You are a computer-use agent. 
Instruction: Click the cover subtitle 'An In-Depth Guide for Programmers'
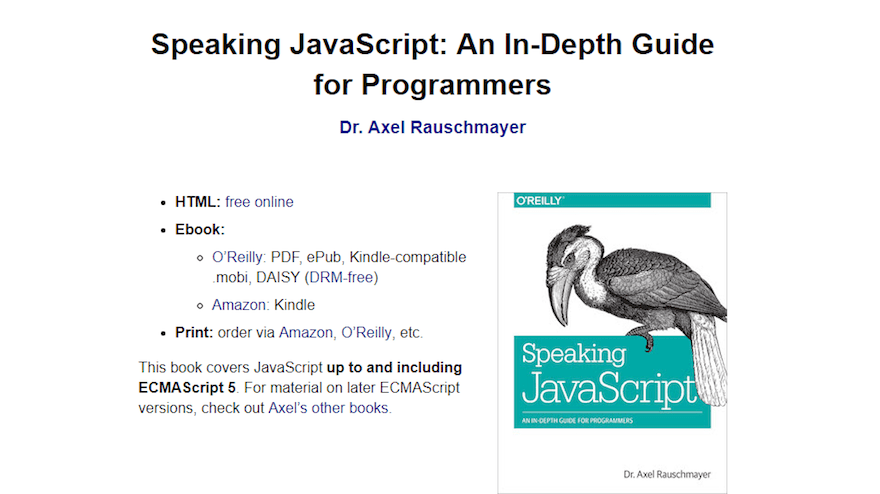coord(577,420)
